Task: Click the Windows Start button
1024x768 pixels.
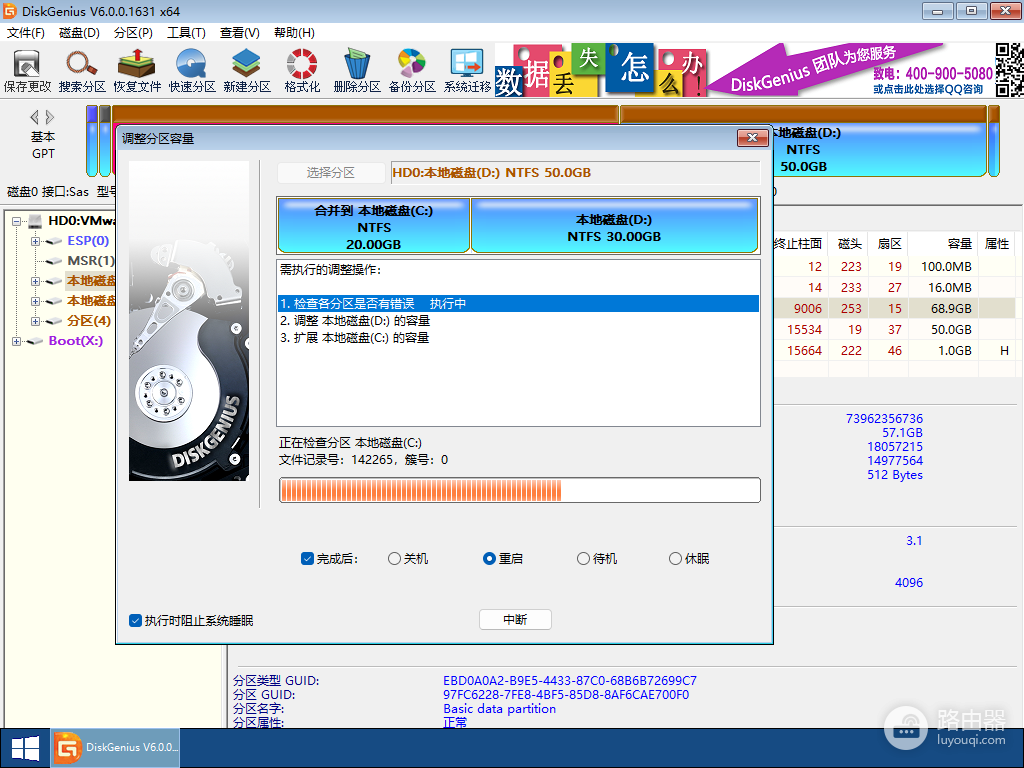Action: point(25,748)
